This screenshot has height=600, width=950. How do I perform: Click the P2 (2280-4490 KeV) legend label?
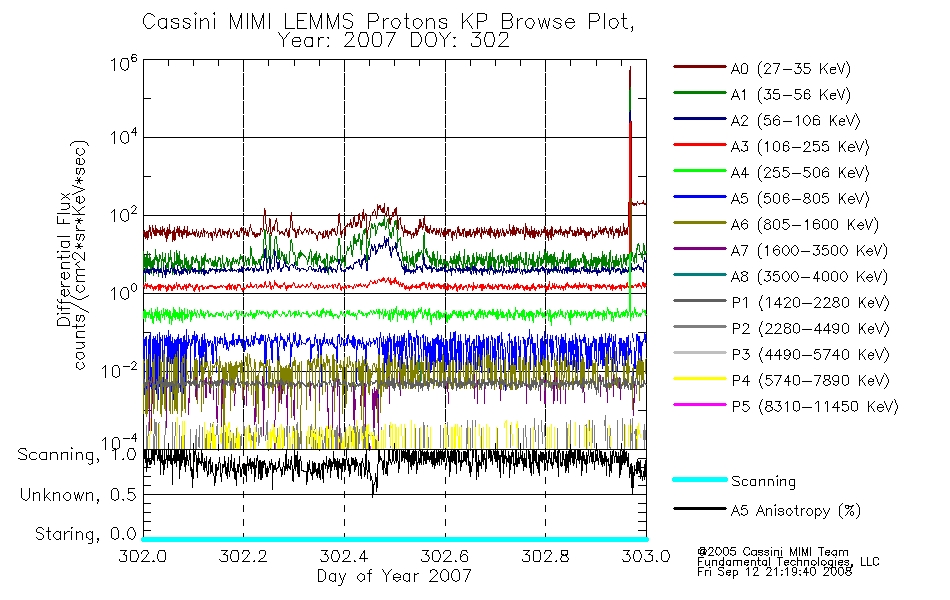[x=810, y=329]
